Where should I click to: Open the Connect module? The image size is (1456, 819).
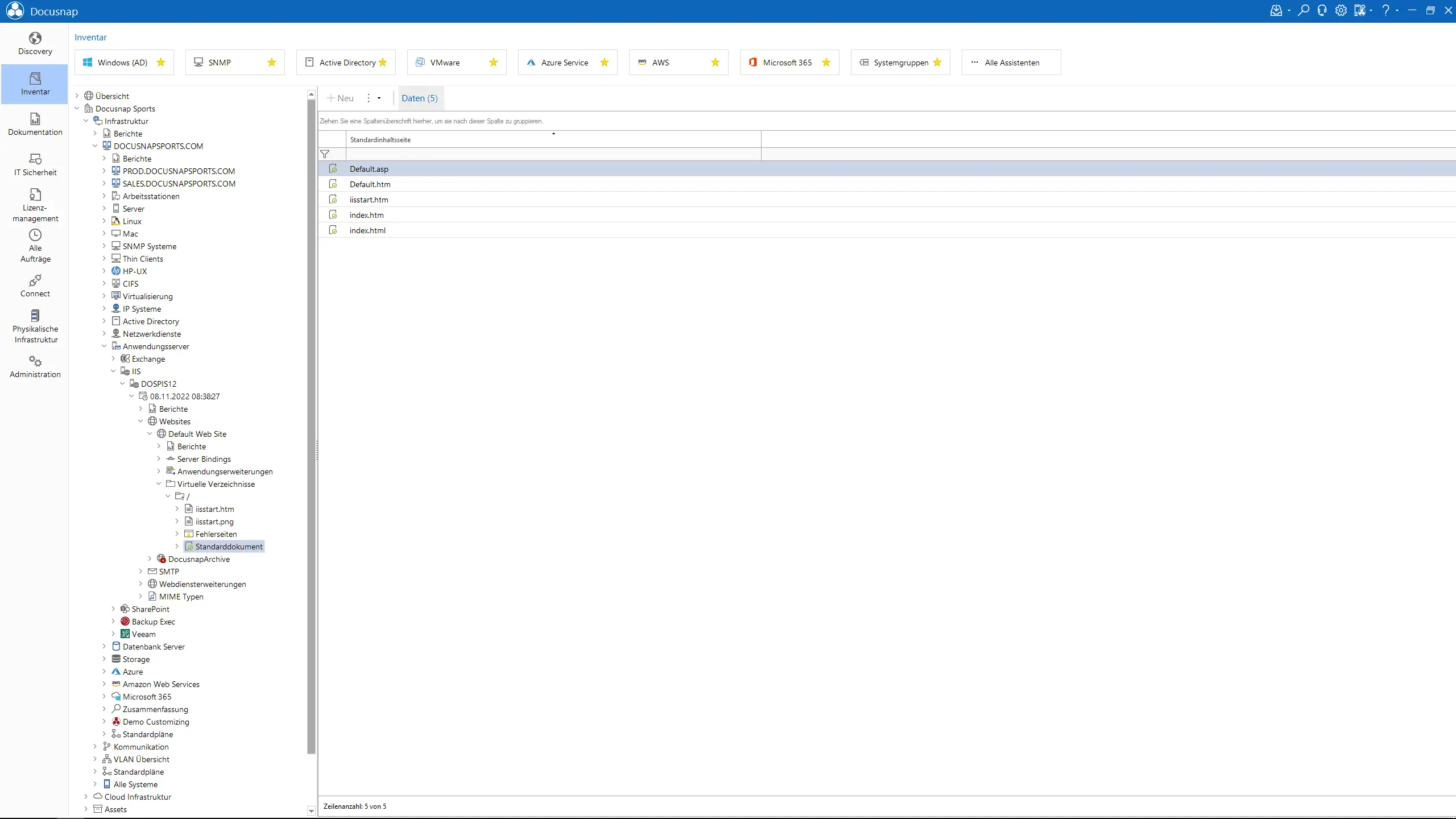coord(35,286)
